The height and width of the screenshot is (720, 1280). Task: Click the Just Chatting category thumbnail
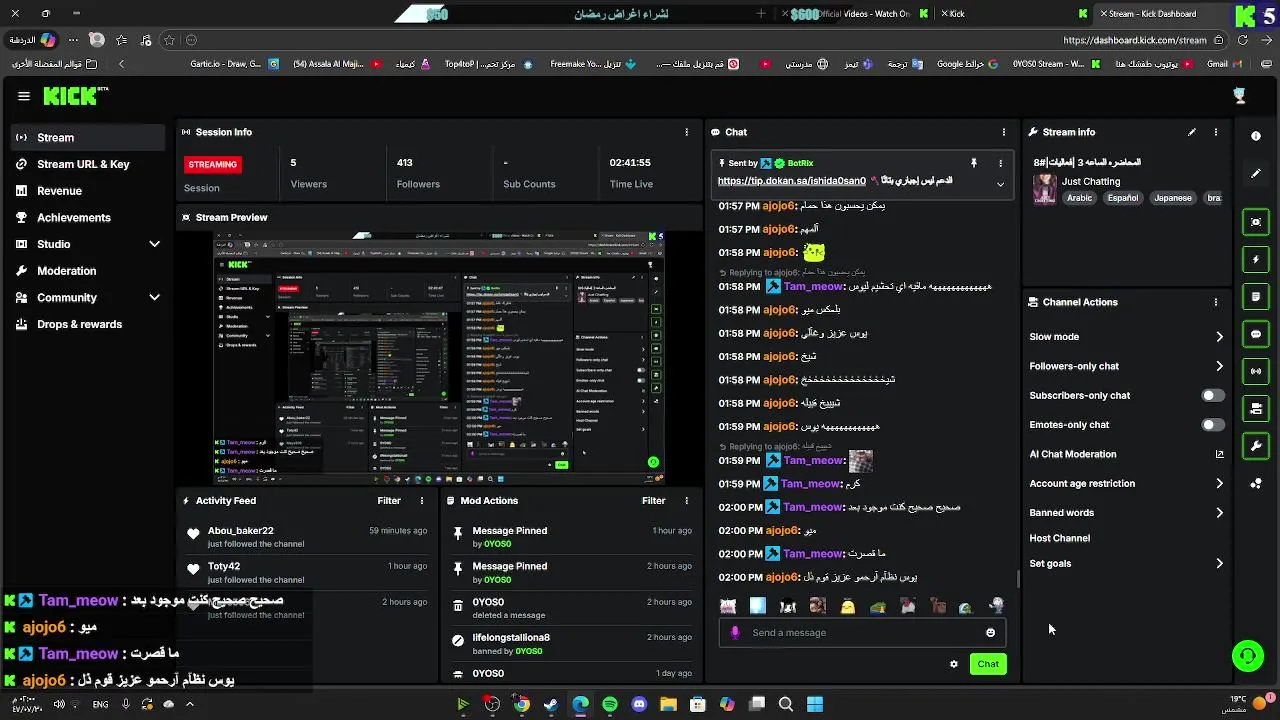(1045, 189)
